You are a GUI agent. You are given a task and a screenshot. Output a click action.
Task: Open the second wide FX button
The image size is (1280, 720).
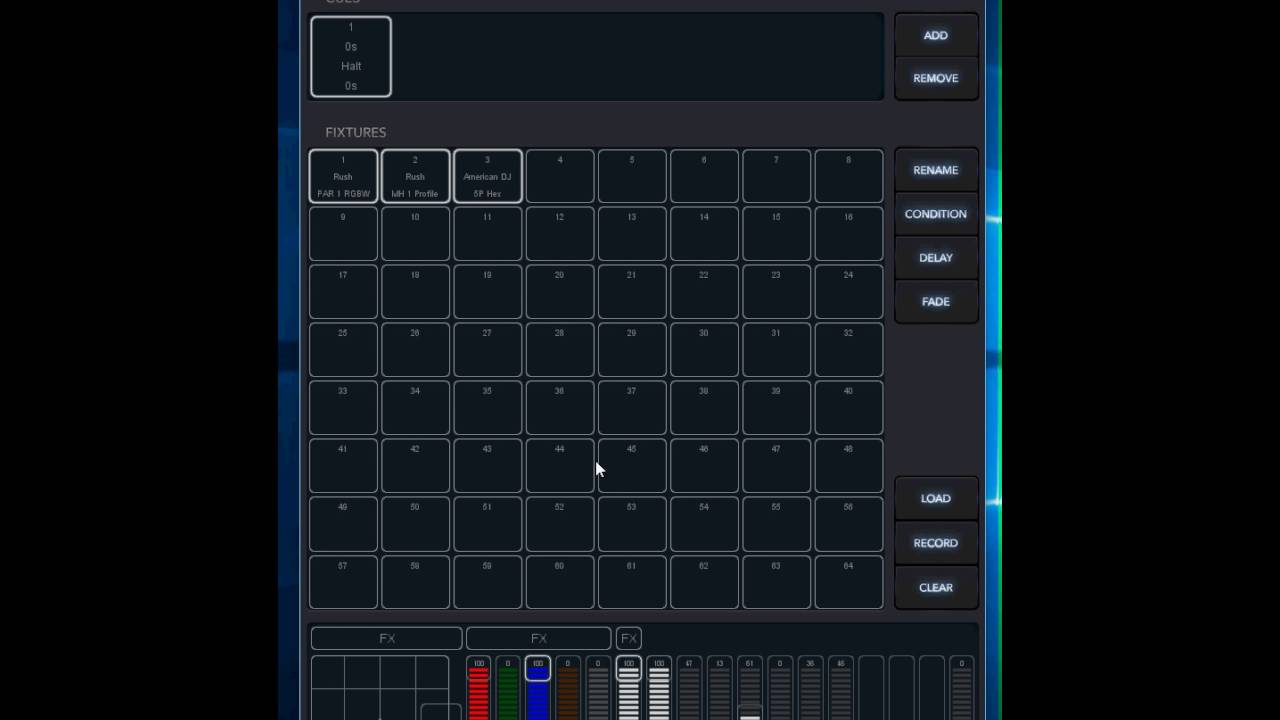(539, 638)
